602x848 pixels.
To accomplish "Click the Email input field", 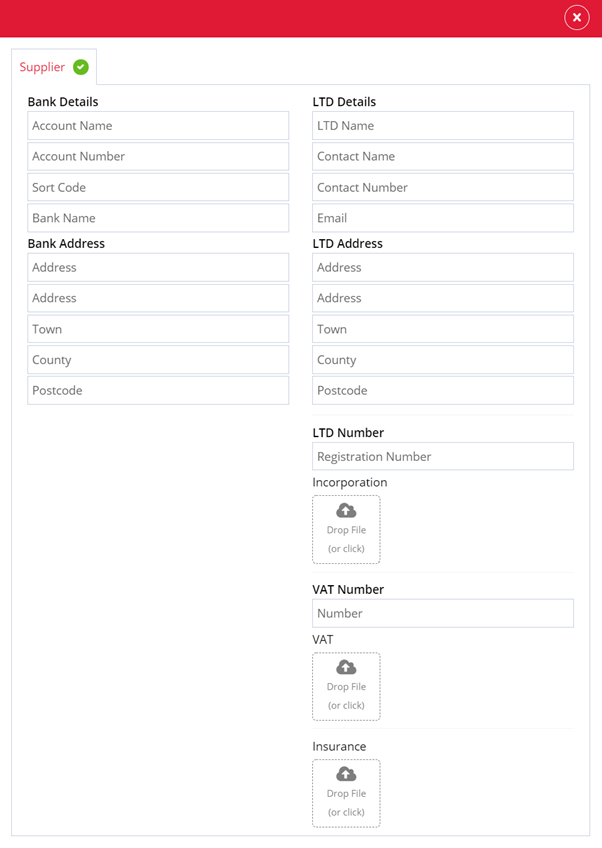I will [x=443, y=218].
